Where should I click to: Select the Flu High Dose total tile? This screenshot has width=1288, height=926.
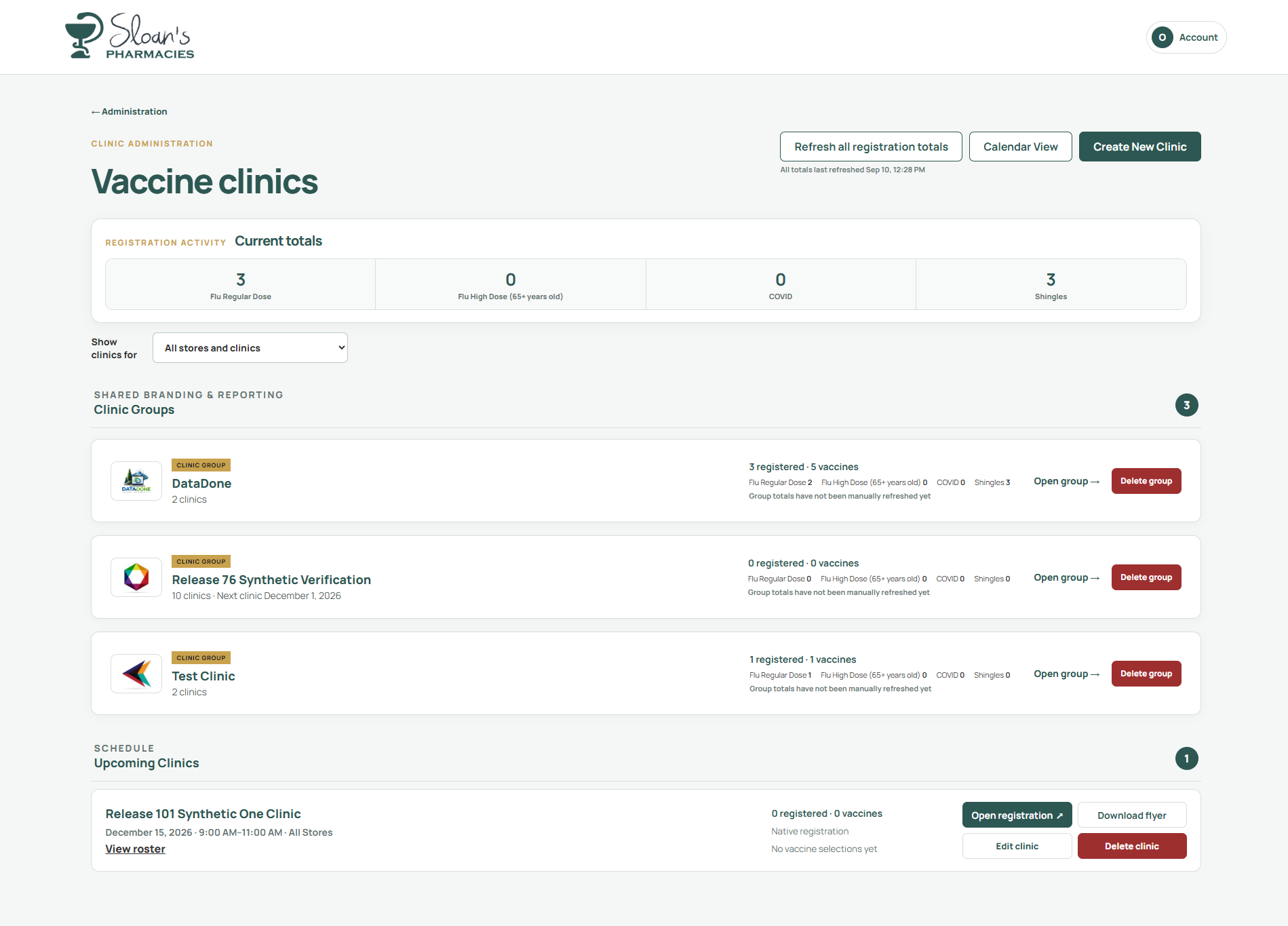pos(511,285)
